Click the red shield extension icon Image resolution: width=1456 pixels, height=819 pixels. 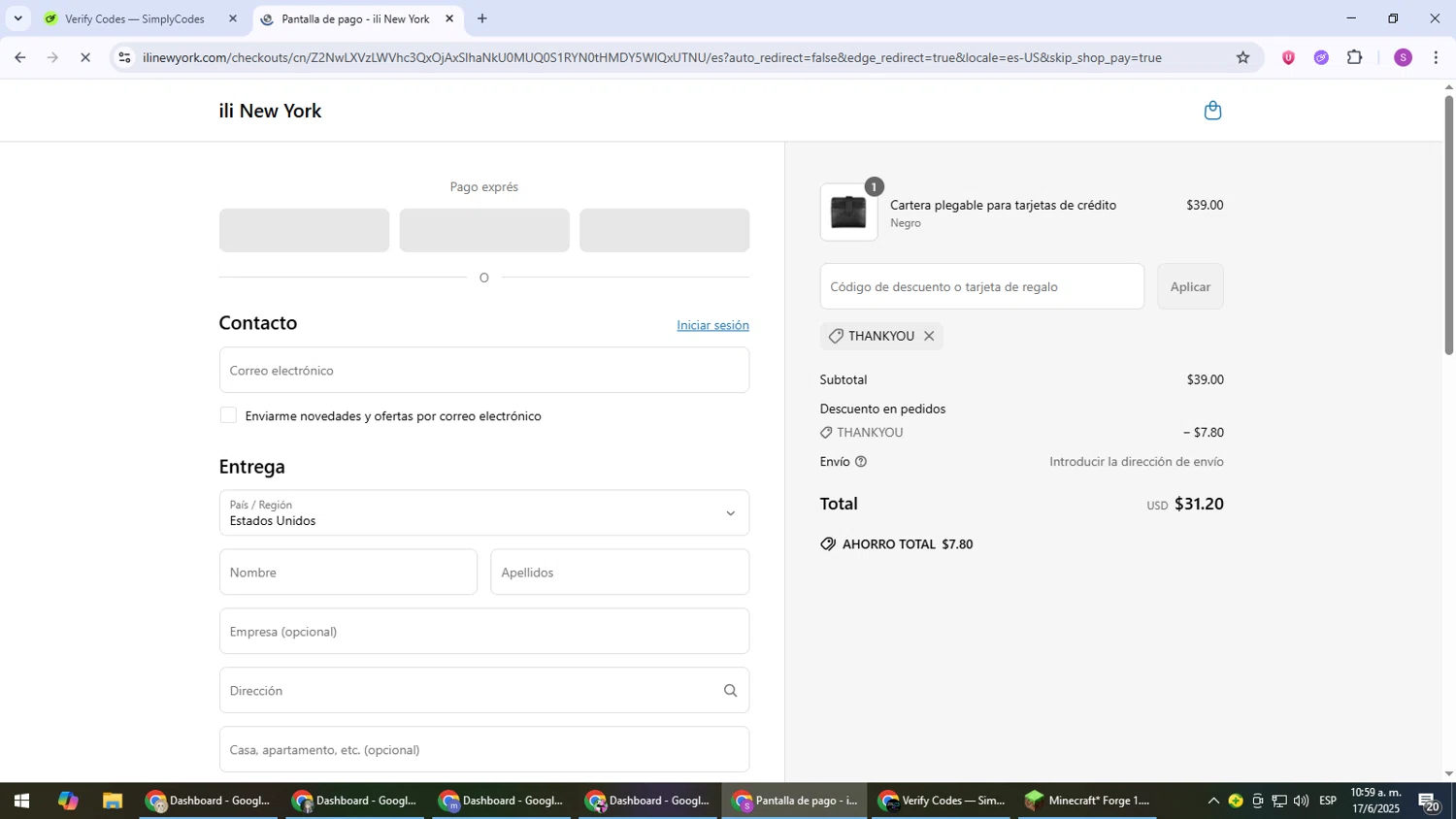click(x=1288, y=57)
